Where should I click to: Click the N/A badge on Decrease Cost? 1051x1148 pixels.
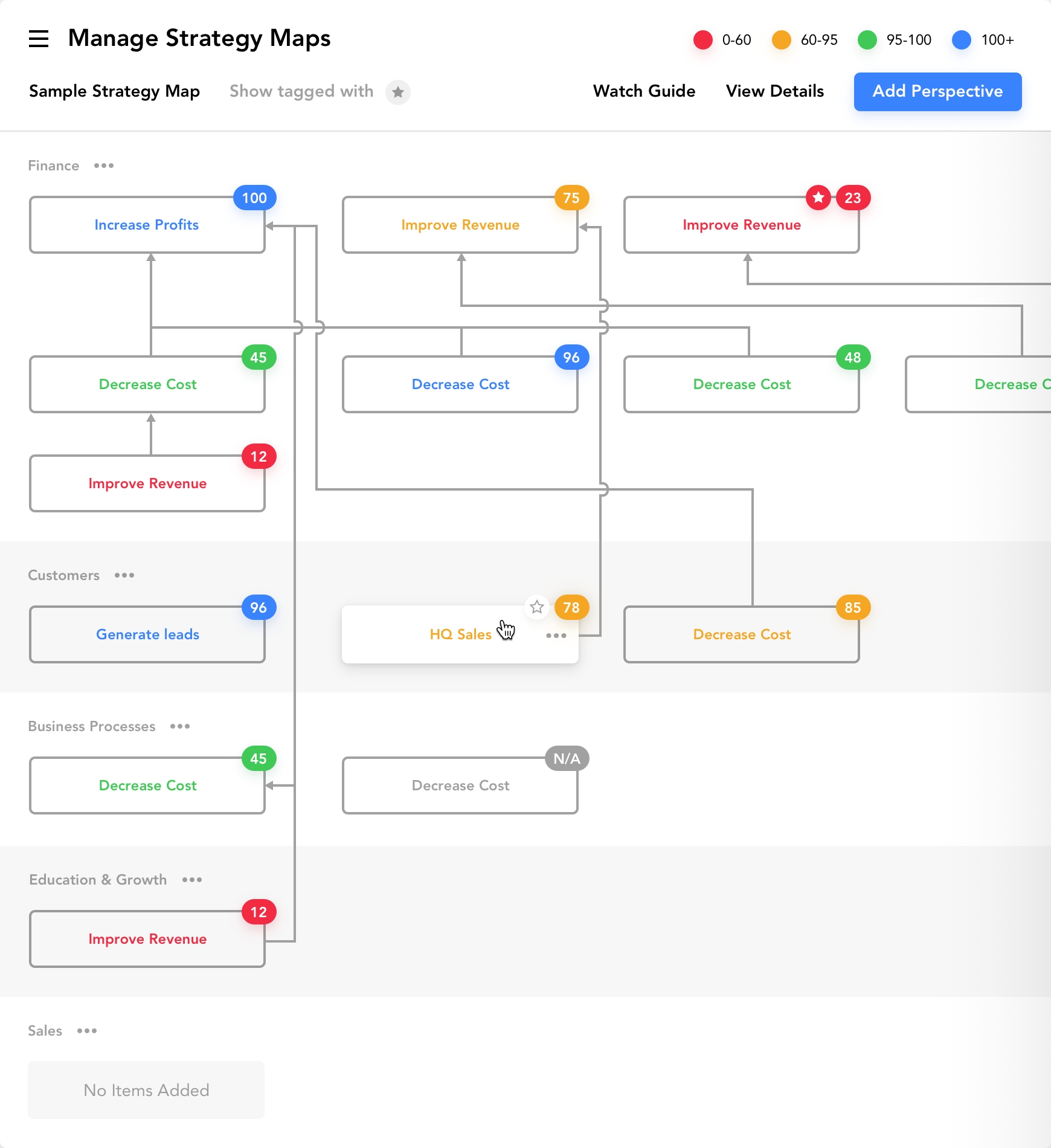pyautogui.click(x=567, y=758)
